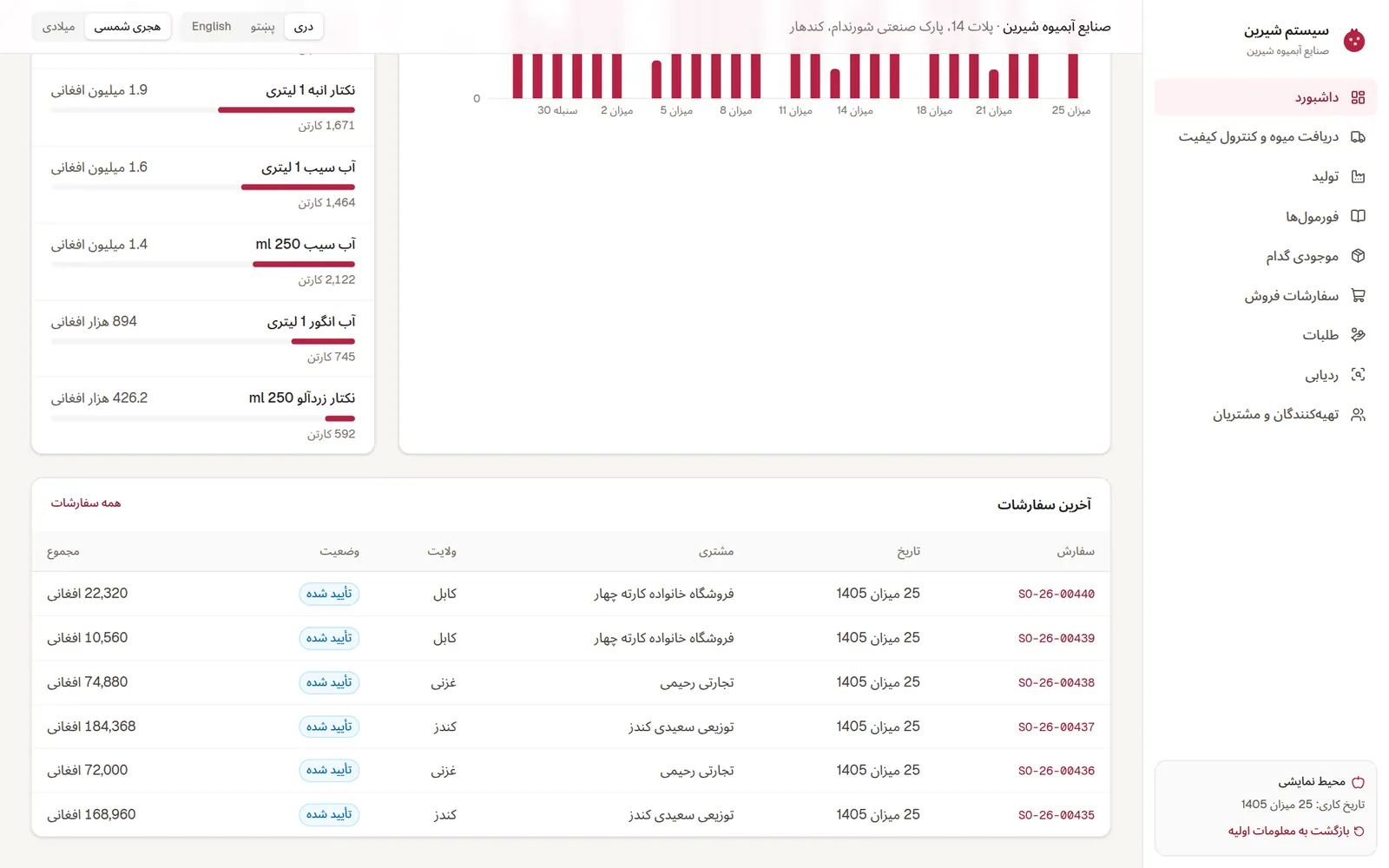Open داشبورد menu item

1265,97
